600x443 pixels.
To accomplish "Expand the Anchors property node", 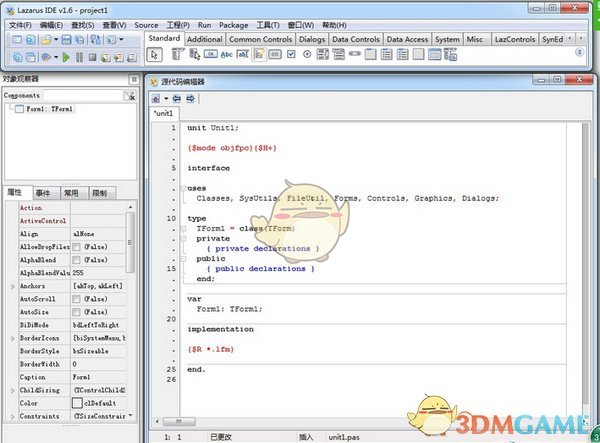I will point(12,286).
